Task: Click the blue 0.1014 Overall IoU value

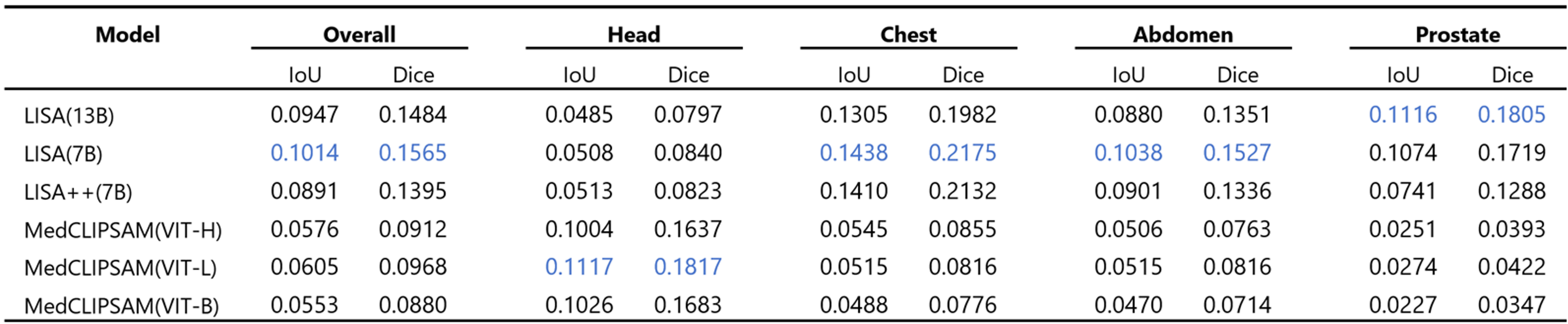Action: click(304, 153)
